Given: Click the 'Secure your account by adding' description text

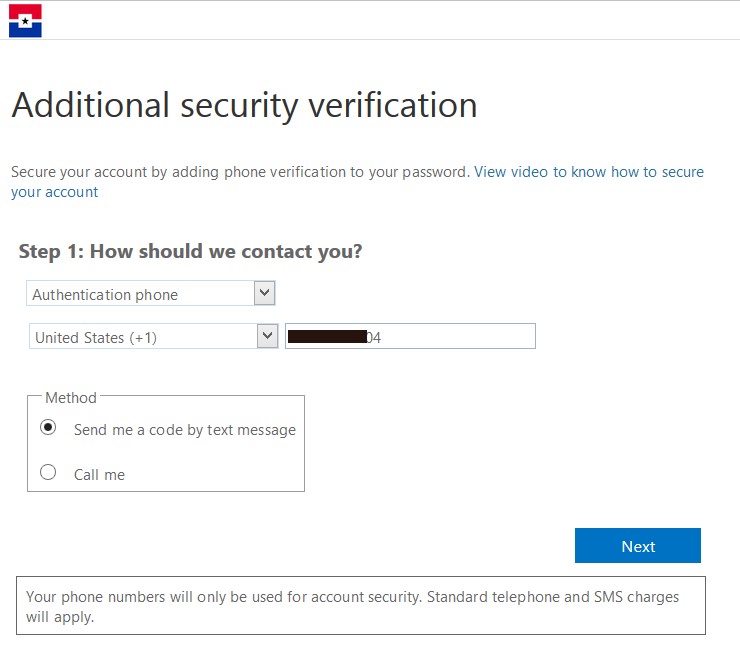Looking at the screenshot, I should pyautogui.click(x=240, y=172).
